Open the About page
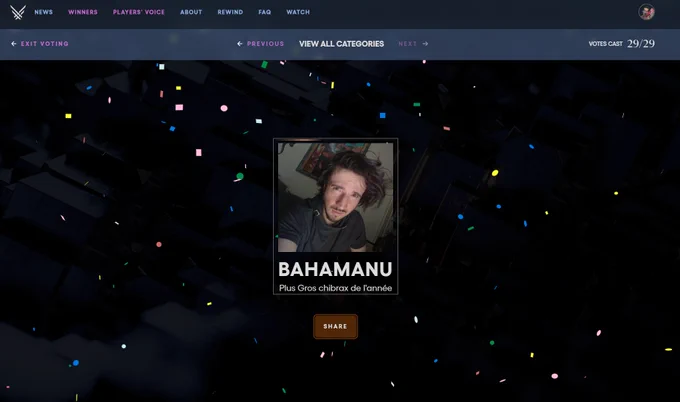 click(x=191, y=12)
